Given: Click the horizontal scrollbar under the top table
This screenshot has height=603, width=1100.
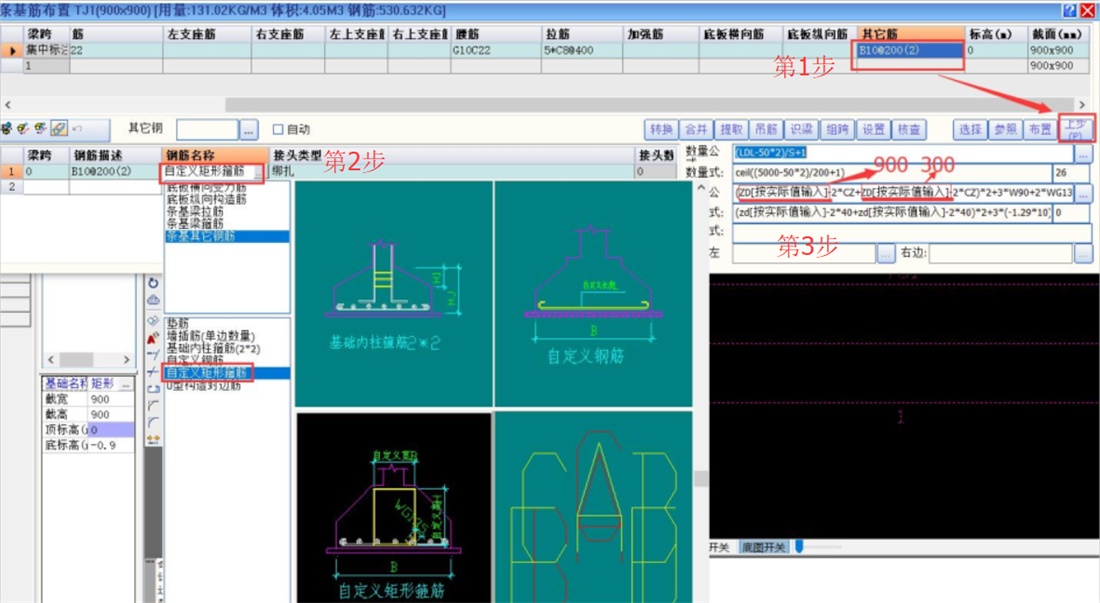Looking at the screenshot, I should [x=649, y=104].
